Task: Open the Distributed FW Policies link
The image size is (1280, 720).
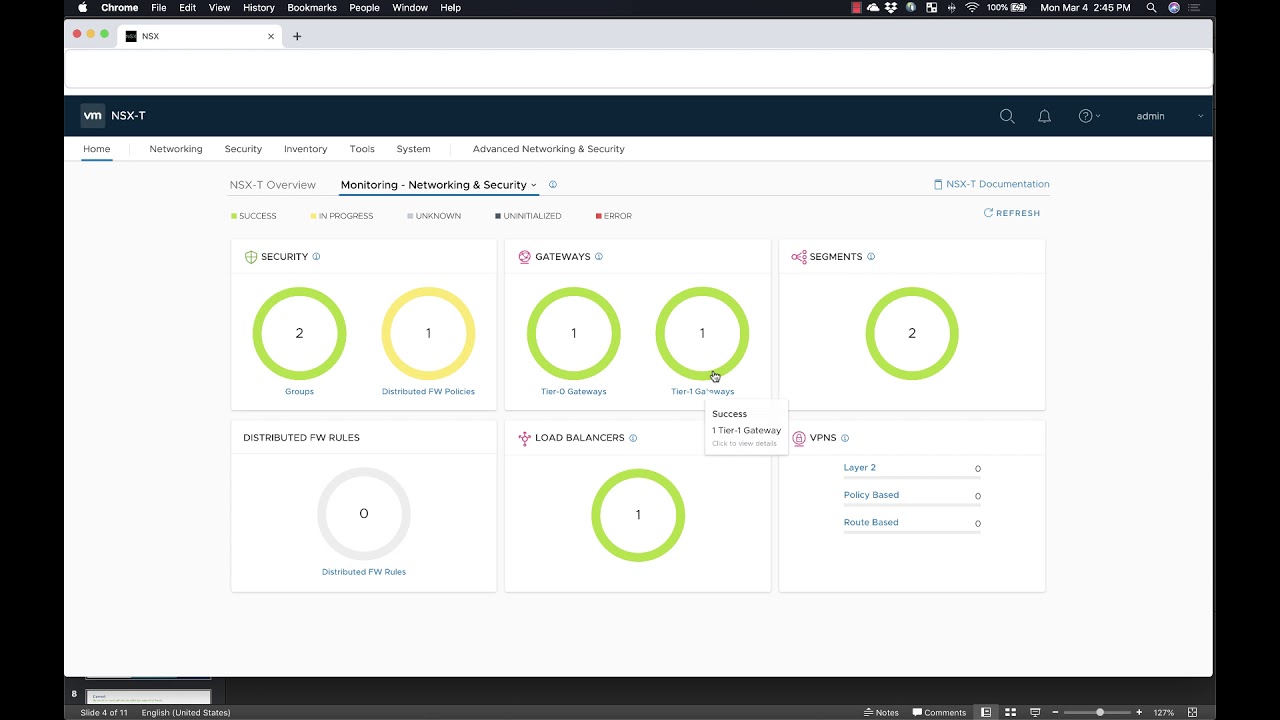Action: (428, 392)
